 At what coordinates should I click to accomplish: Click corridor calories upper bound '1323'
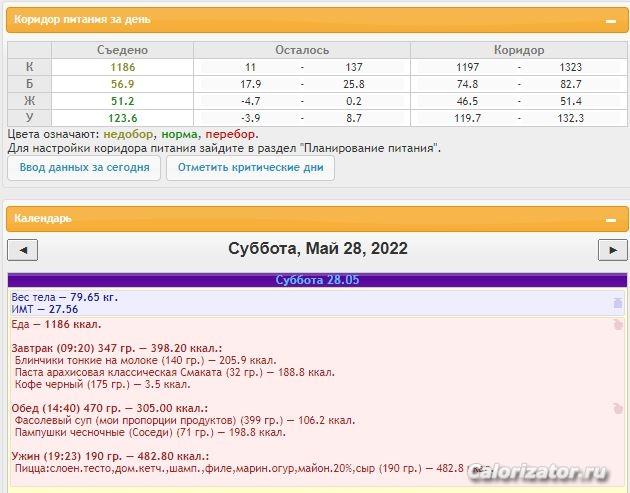[x=571, y=67]
